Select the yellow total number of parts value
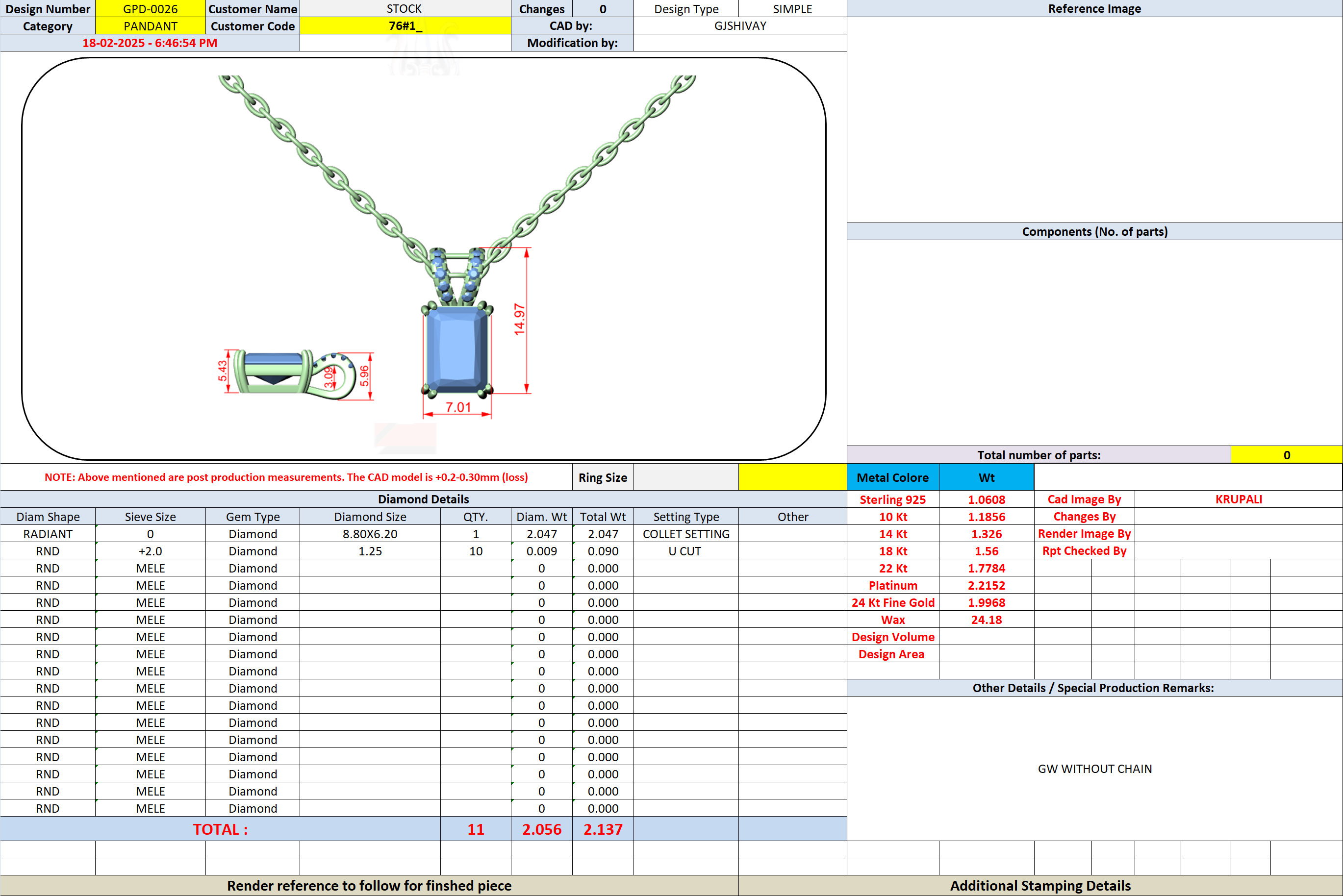This screenshot has width=1343, height=896. (x=1287, y=455)
